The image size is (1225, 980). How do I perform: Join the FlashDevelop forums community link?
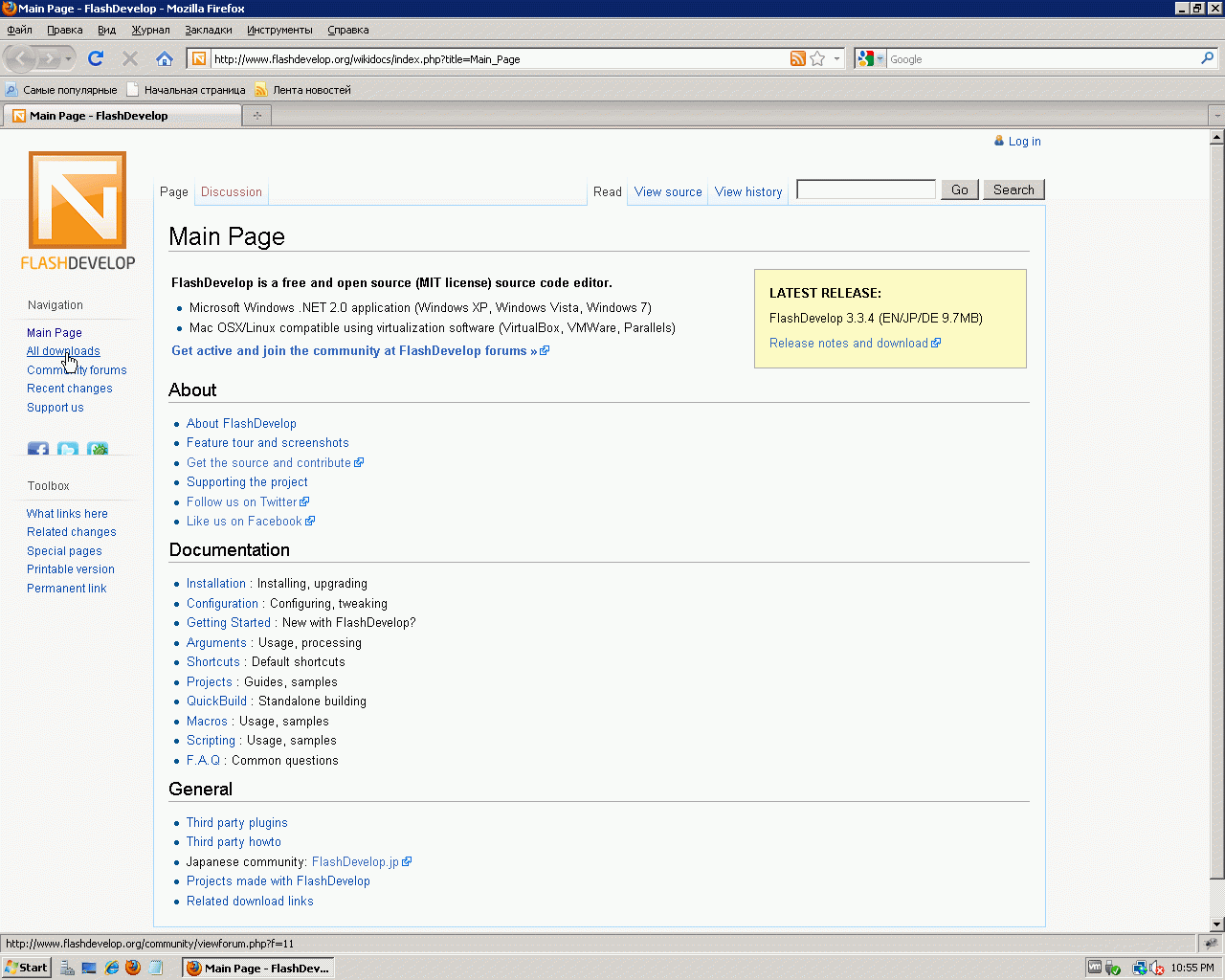coord(354,351)
